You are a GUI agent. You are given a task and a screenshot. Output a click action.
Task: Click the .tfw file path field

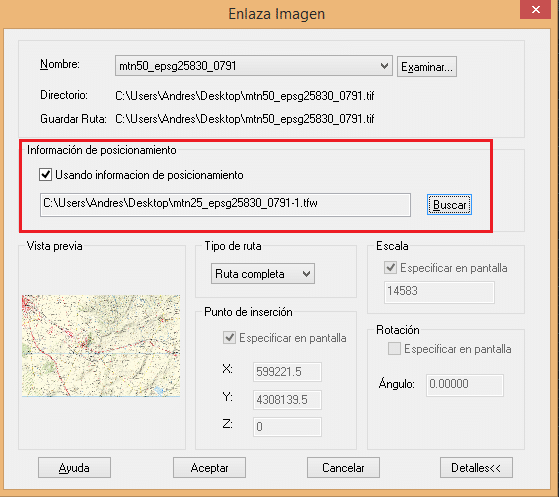click(225, 205)
